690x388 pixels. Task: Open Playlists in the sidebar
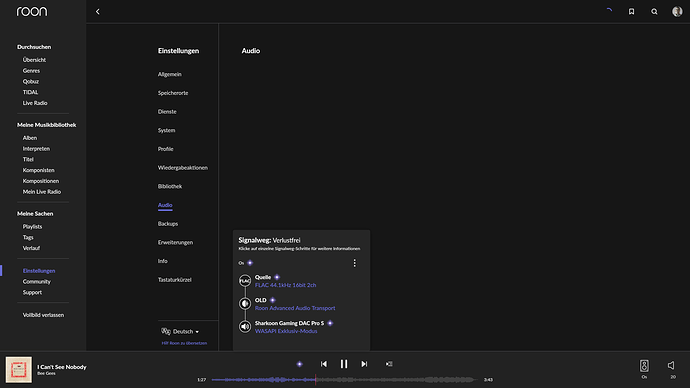33,227
